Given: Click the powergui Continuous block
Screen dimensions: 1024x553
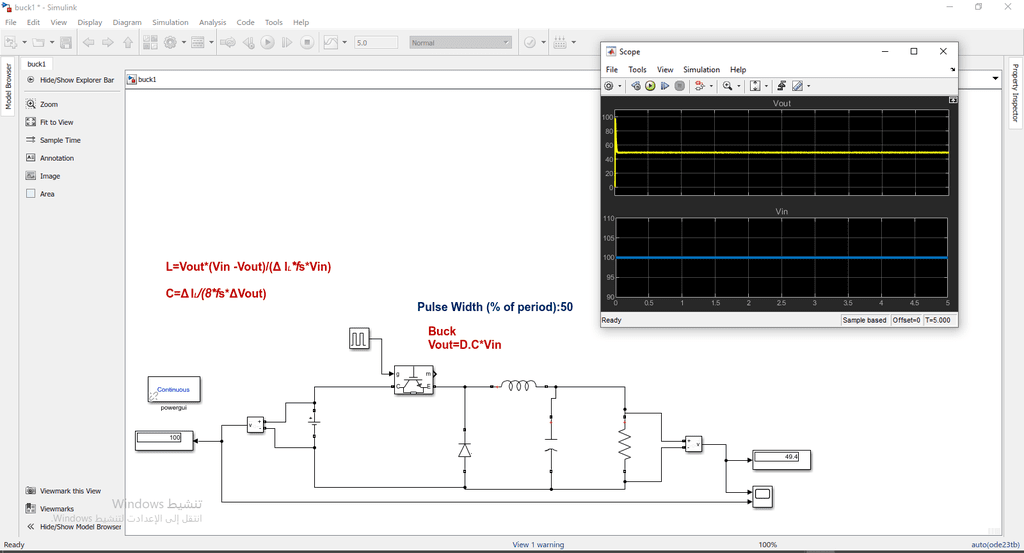Looking at the screenshot, I should (x=174, y=390).
